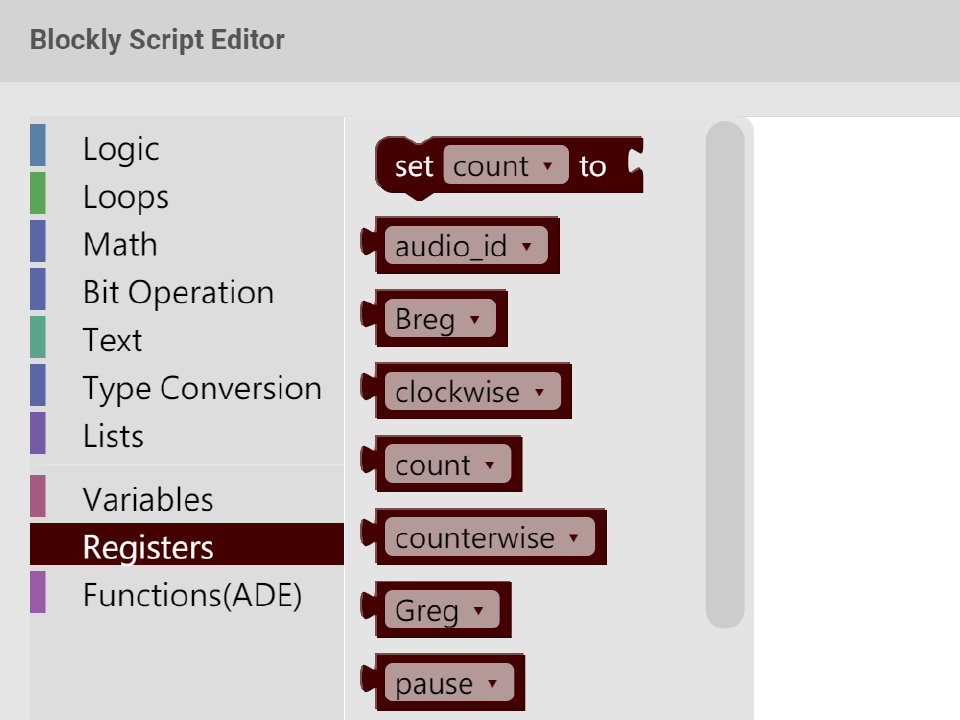
Task: Open the Lists category
Action: point(113,437)
